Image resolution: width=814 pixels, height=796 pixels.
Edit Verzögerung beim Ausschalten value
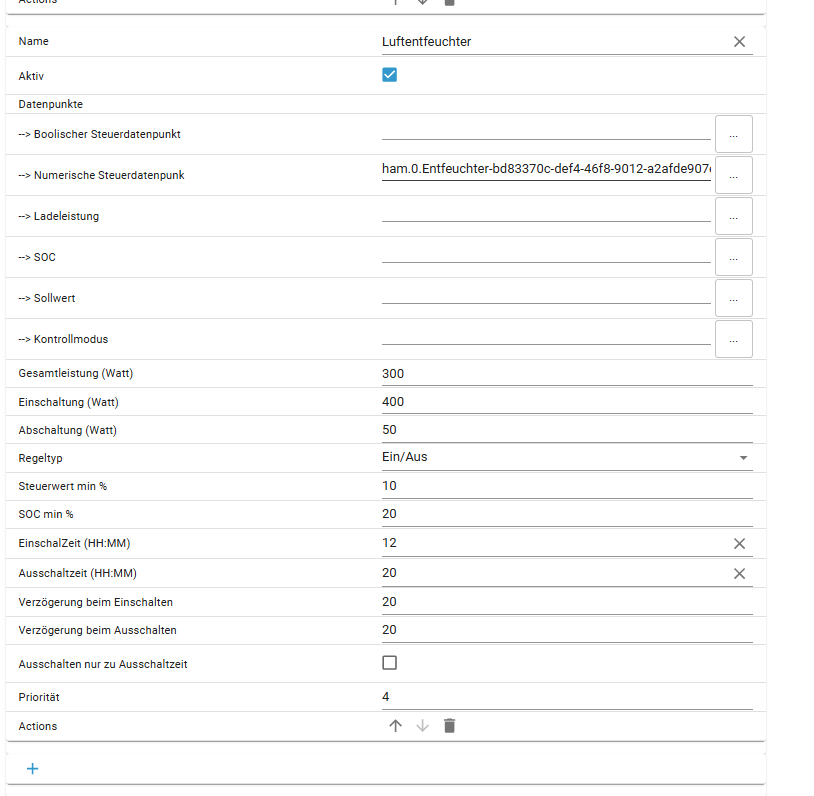click(x=567, y=630)
